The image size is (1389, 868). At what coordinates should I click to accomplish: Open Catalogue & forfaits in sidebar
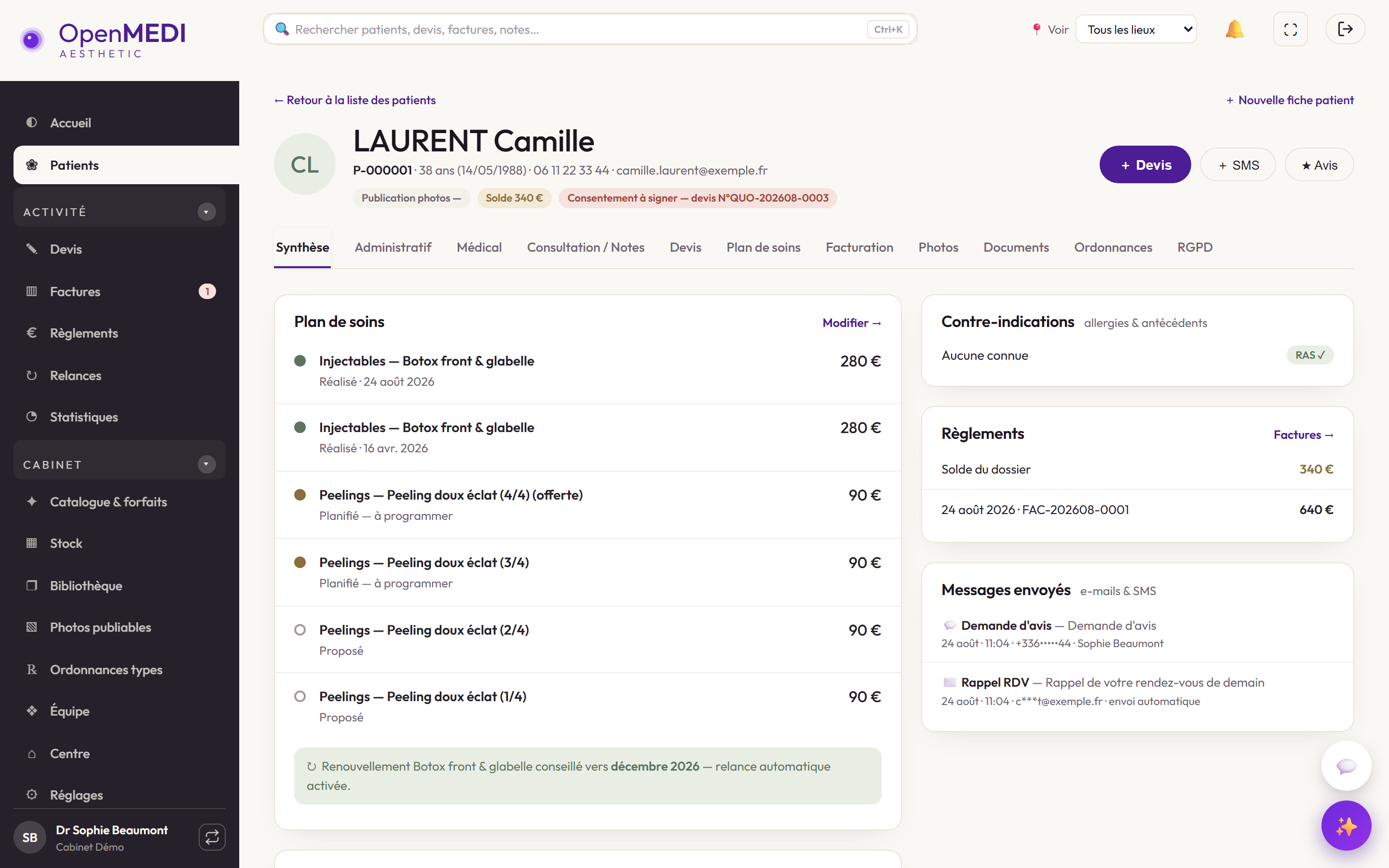tap(120, 502)
